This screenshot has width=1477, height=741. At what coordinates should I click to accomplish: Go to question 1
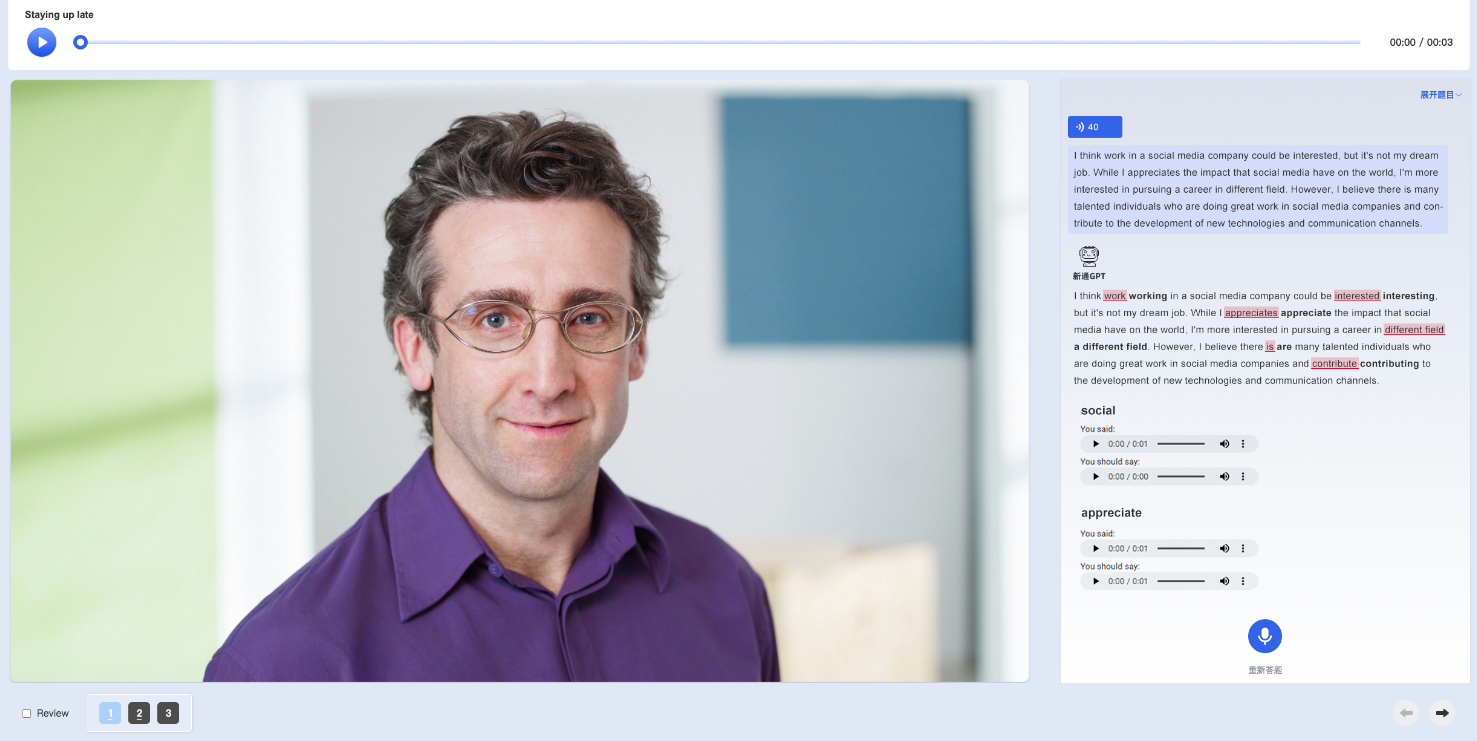tap(110, 713)
